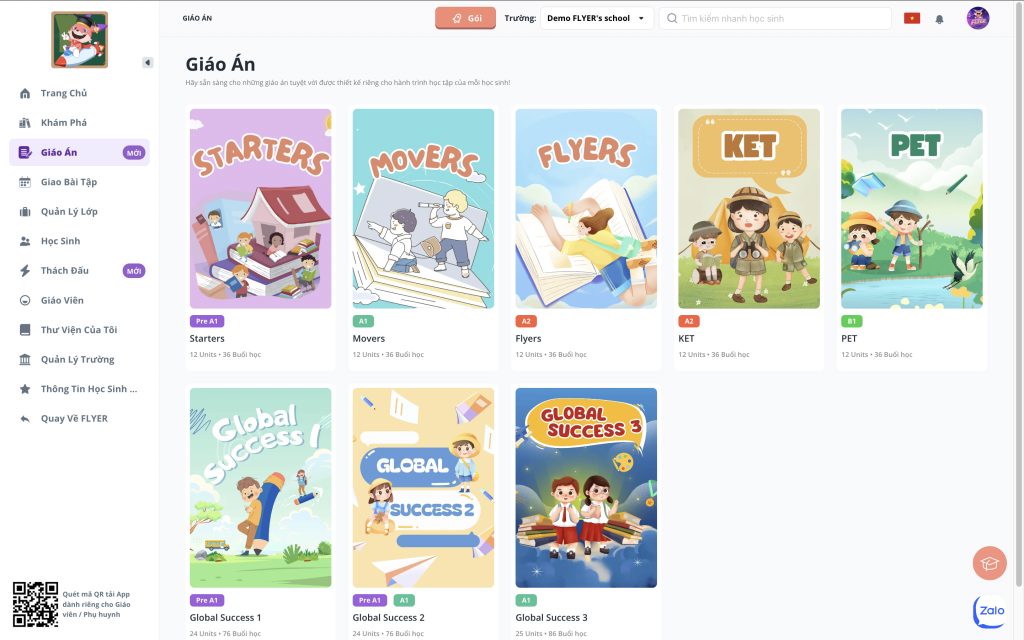1024x640 pixels.
Task: Open Thư Viện Của Tôi
Action: click(80, 330)
